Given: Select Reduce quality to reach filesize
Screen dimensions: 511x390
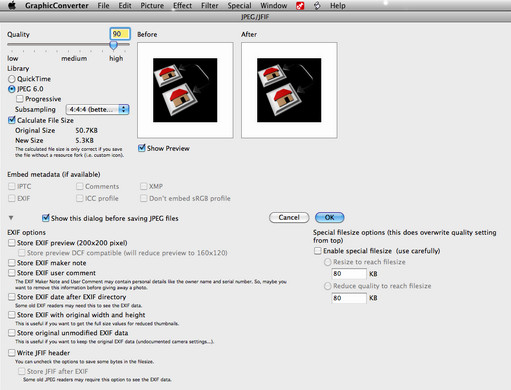Looking at the screenshot, I should click(328, 286).
